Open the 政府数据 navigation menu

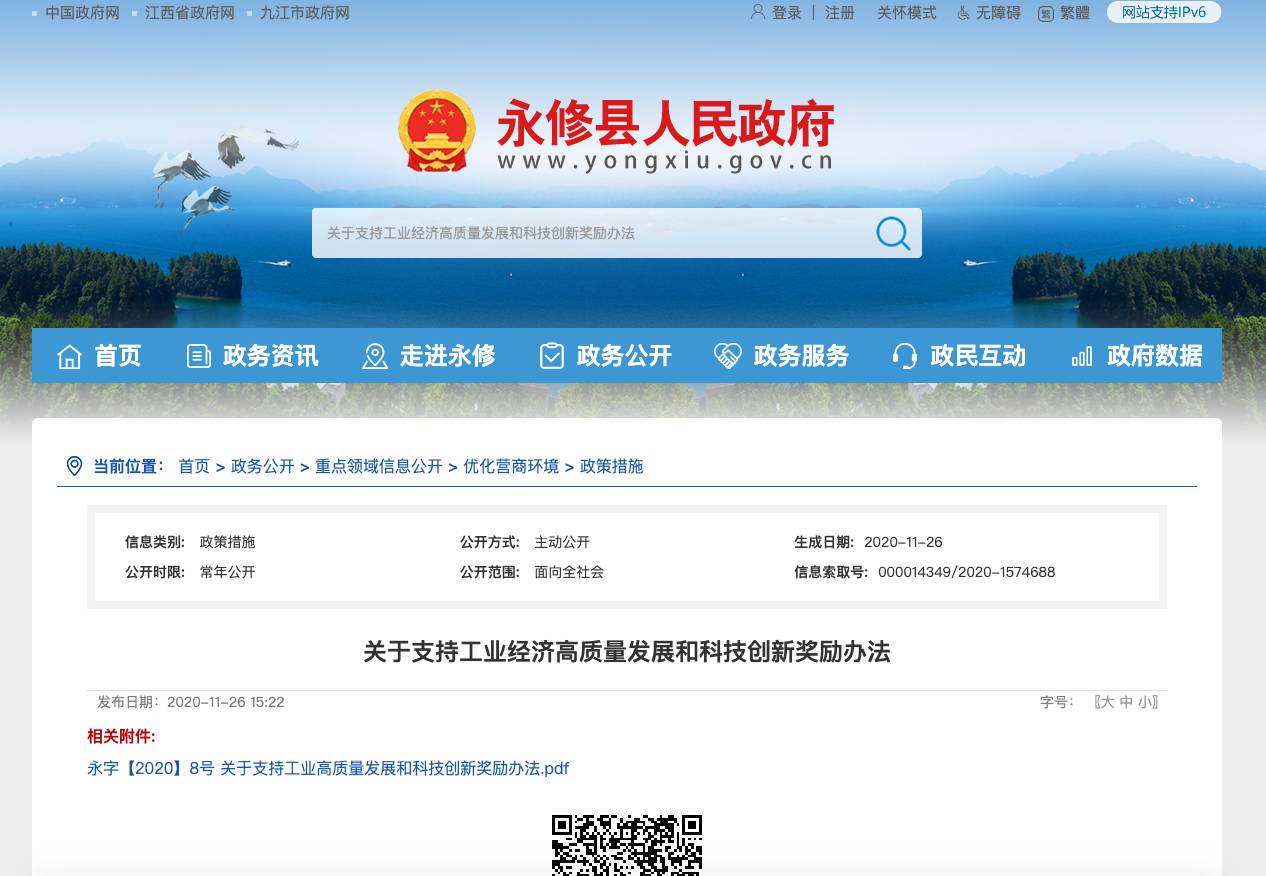(x=1154, y=356)
